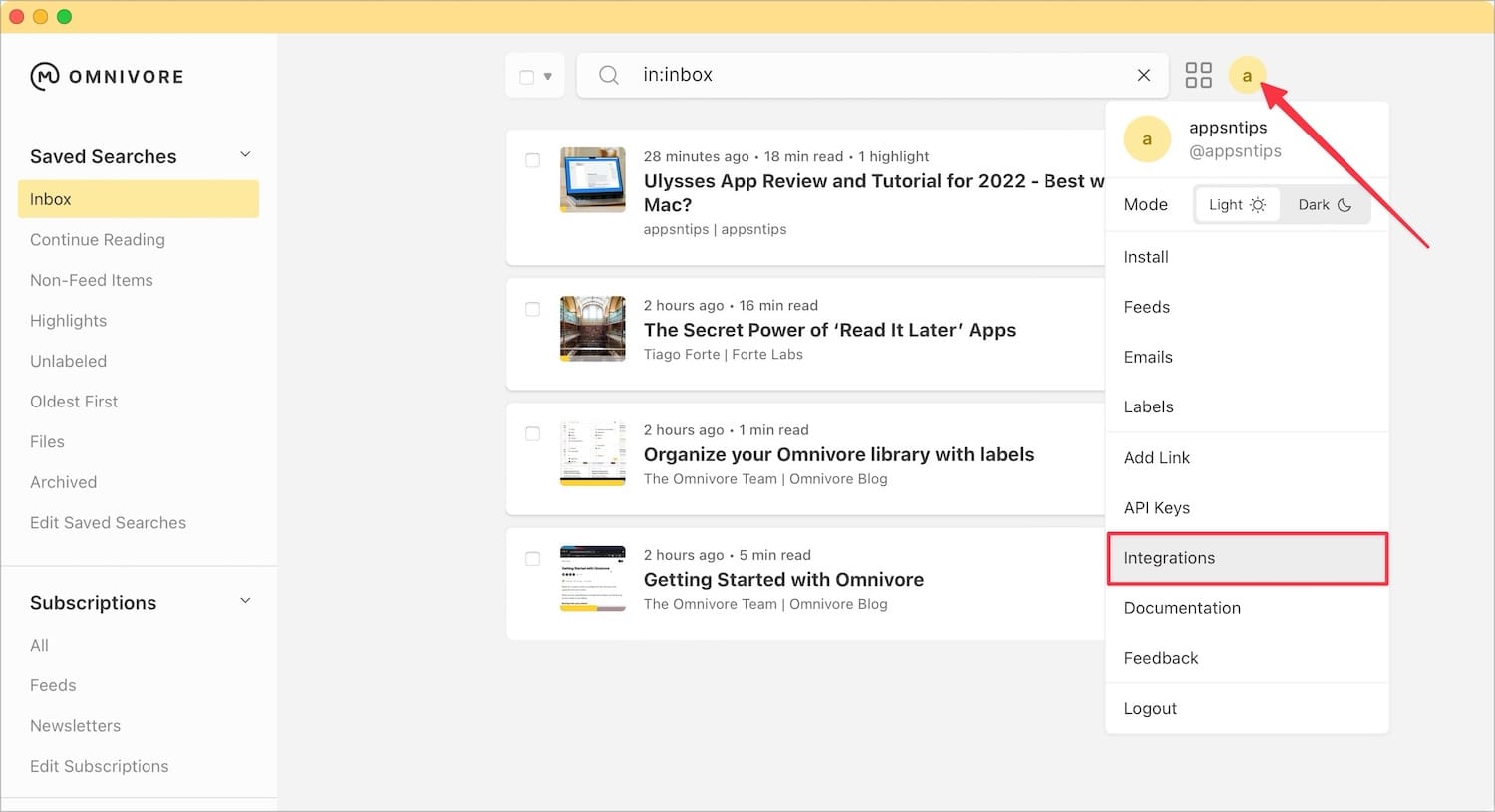Open the multi-select dropdown arrow
Viewport: 1495px width, 812px height.
pos(548,77)
